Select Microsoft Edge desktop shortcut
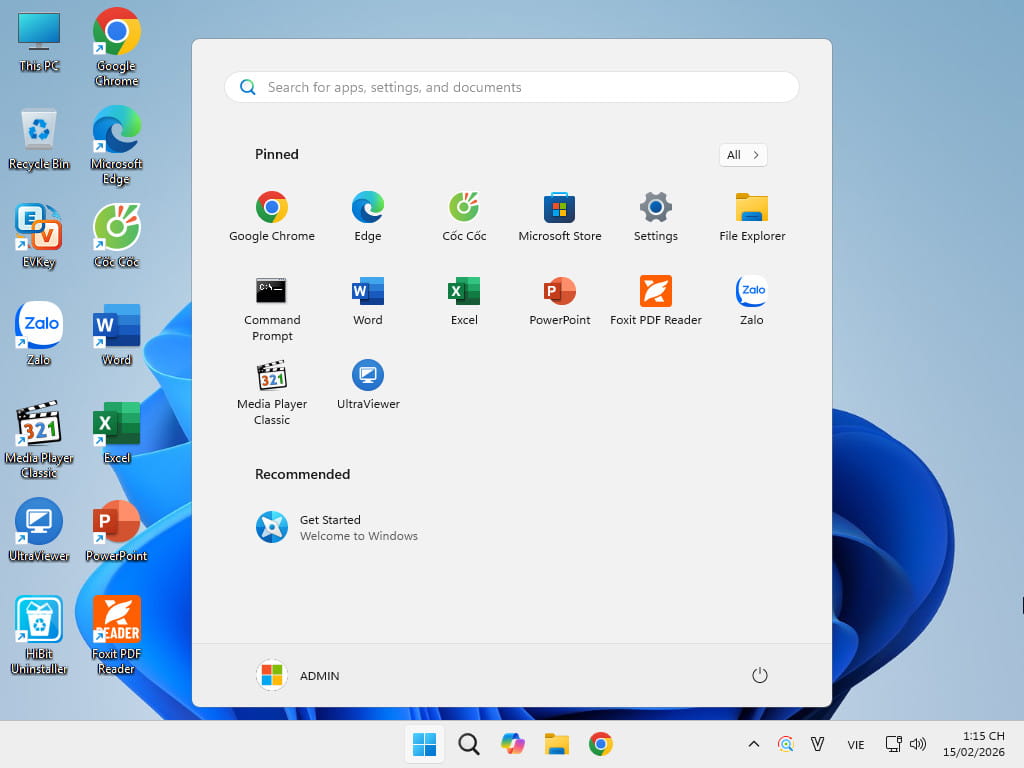Image resolution: width=1024 pixels, height=768 pixels. click(x=116, y=146)
